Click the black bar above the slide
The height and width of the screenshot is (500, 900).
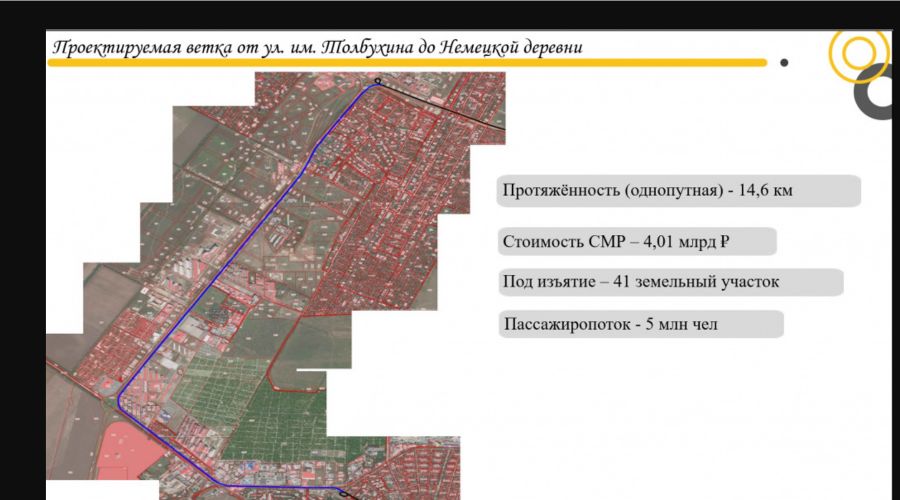coord(450,13)
